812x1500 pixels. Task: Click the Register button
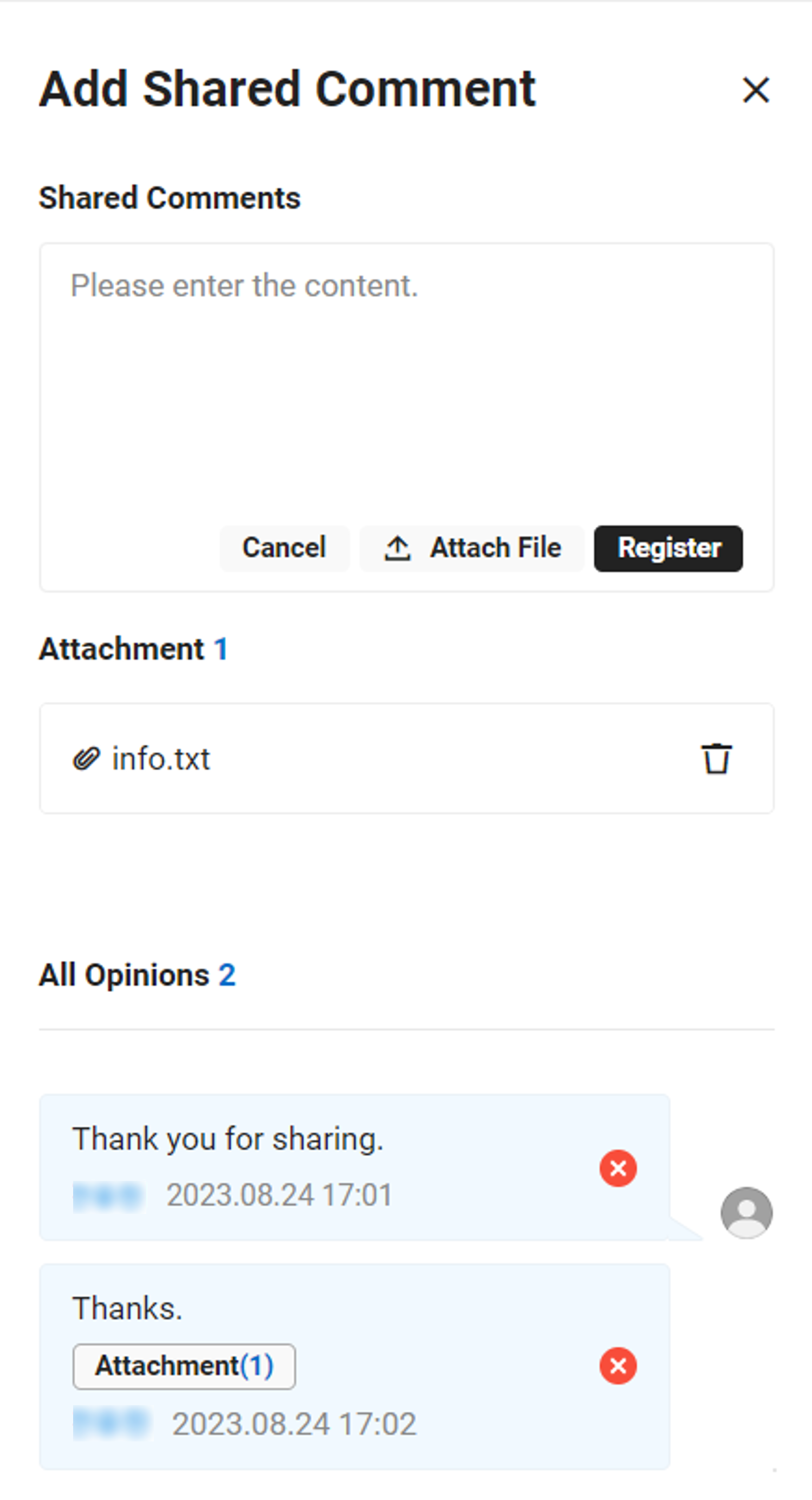coord(668,548)
